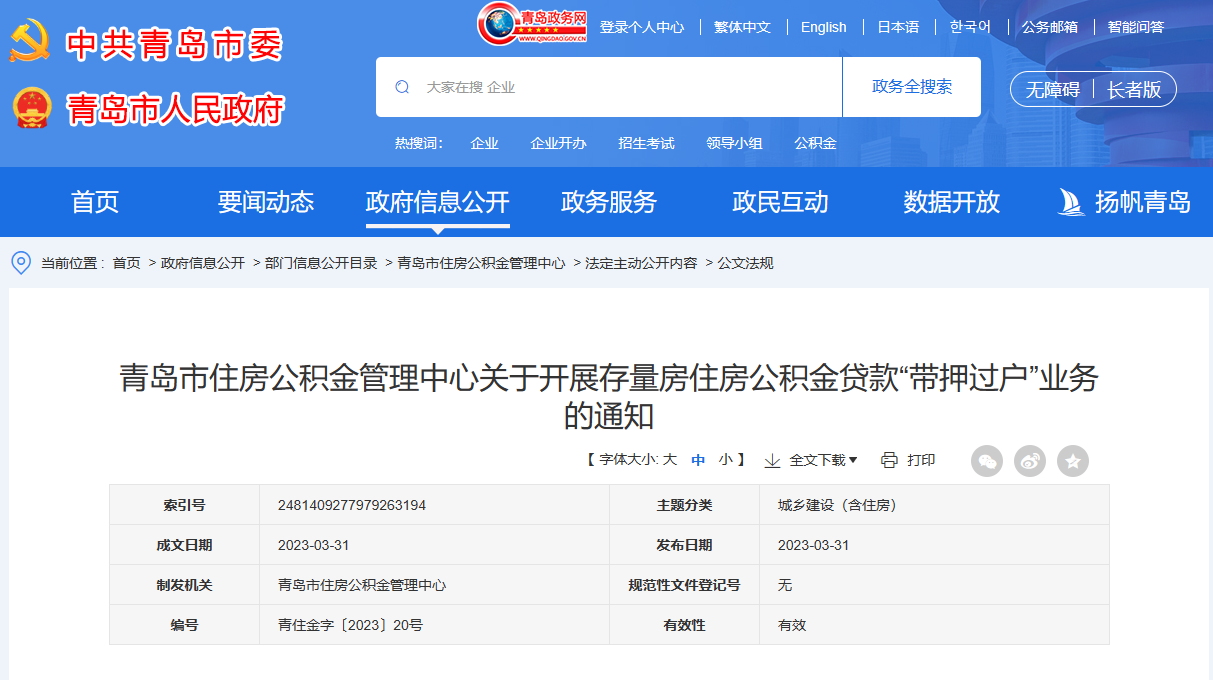Click the star favorite icon
1213x680 pixels.
[1073, 461]
